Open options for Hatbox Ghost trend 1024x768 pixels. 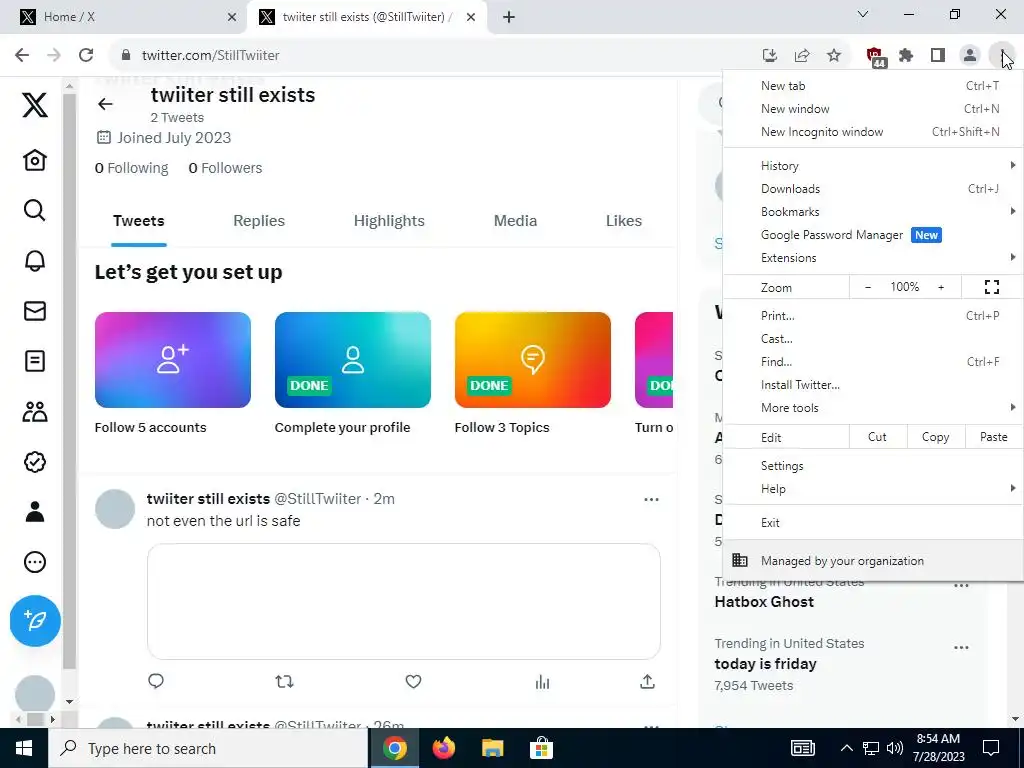pyautogui.click(x=961, y=585)
